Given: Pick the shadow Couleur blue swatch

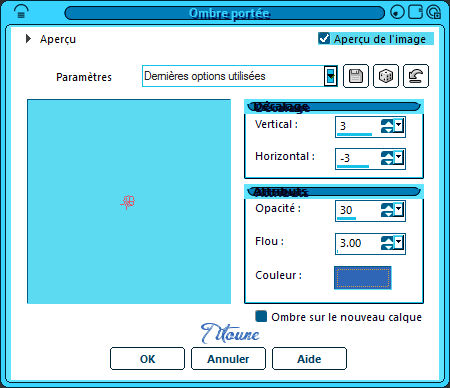Looking at the screenshot, I should pos(363,277).
